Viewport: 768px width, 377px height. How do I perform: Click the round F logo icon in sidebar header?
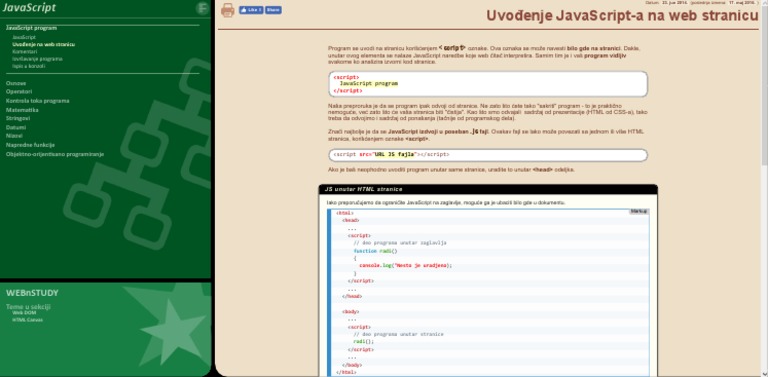202,8
